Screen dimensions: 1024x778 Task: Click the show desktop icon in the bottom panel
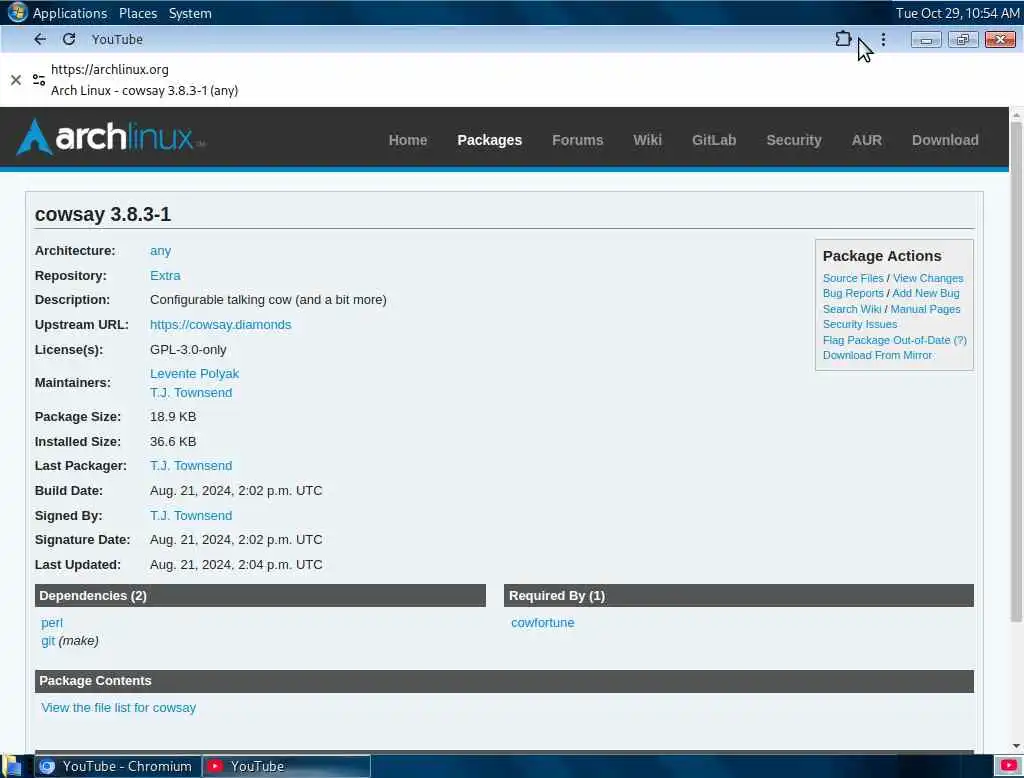(12, 766)
